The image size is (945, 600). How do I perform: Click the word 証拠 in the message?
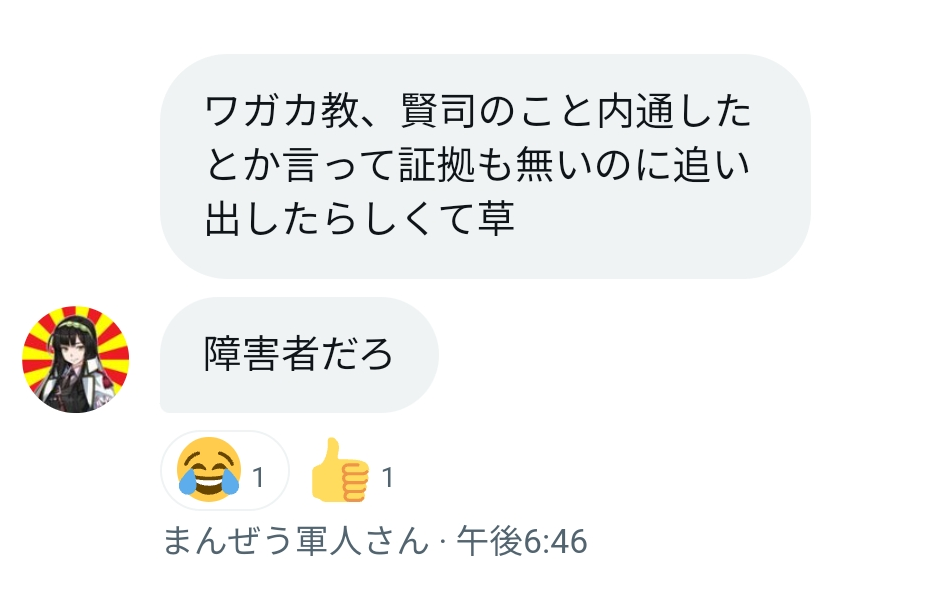[437, 164]
